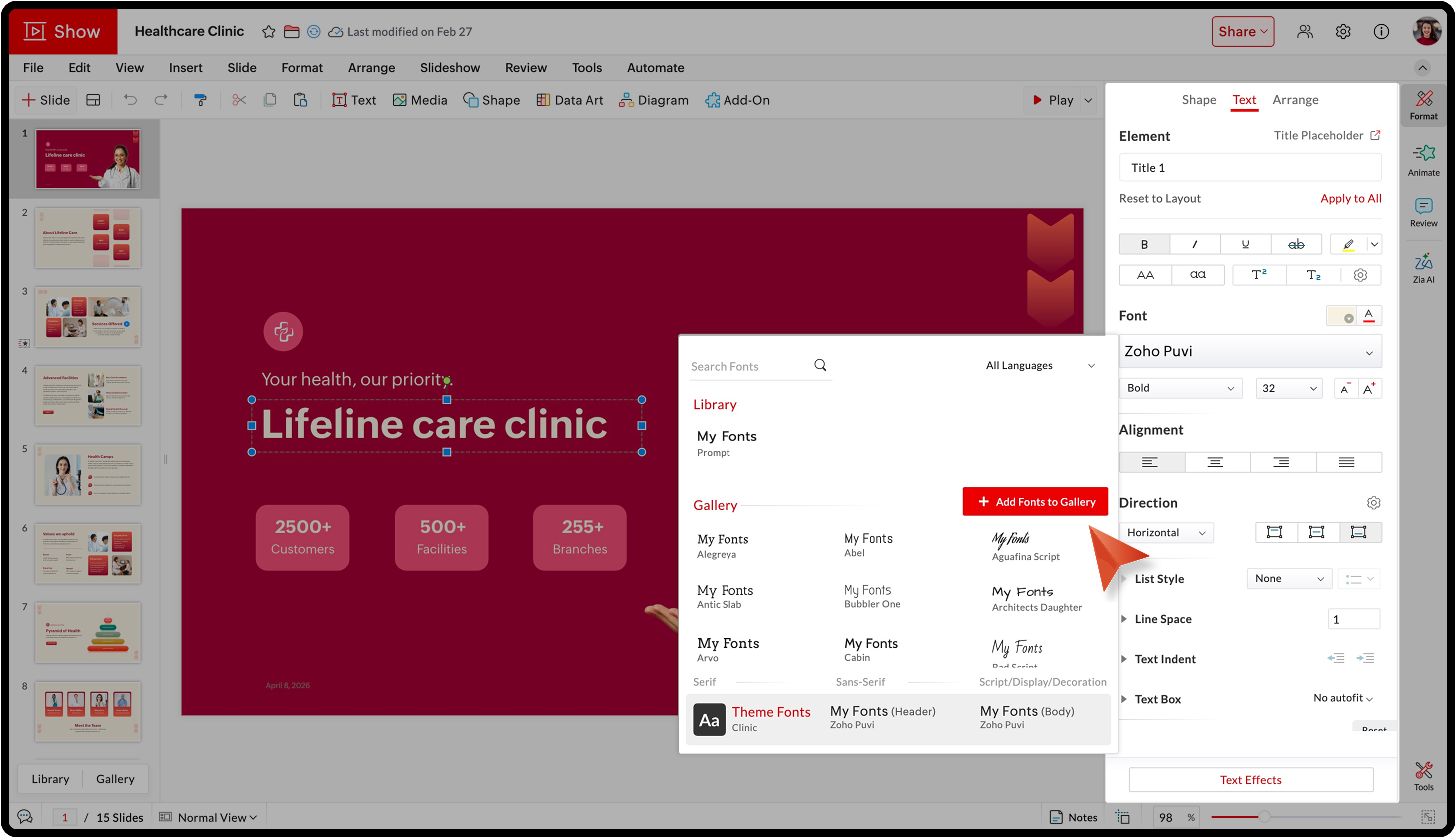Click the increase font size icon
Viewport: 1456px width, 838px height.
pos(1369,388)
